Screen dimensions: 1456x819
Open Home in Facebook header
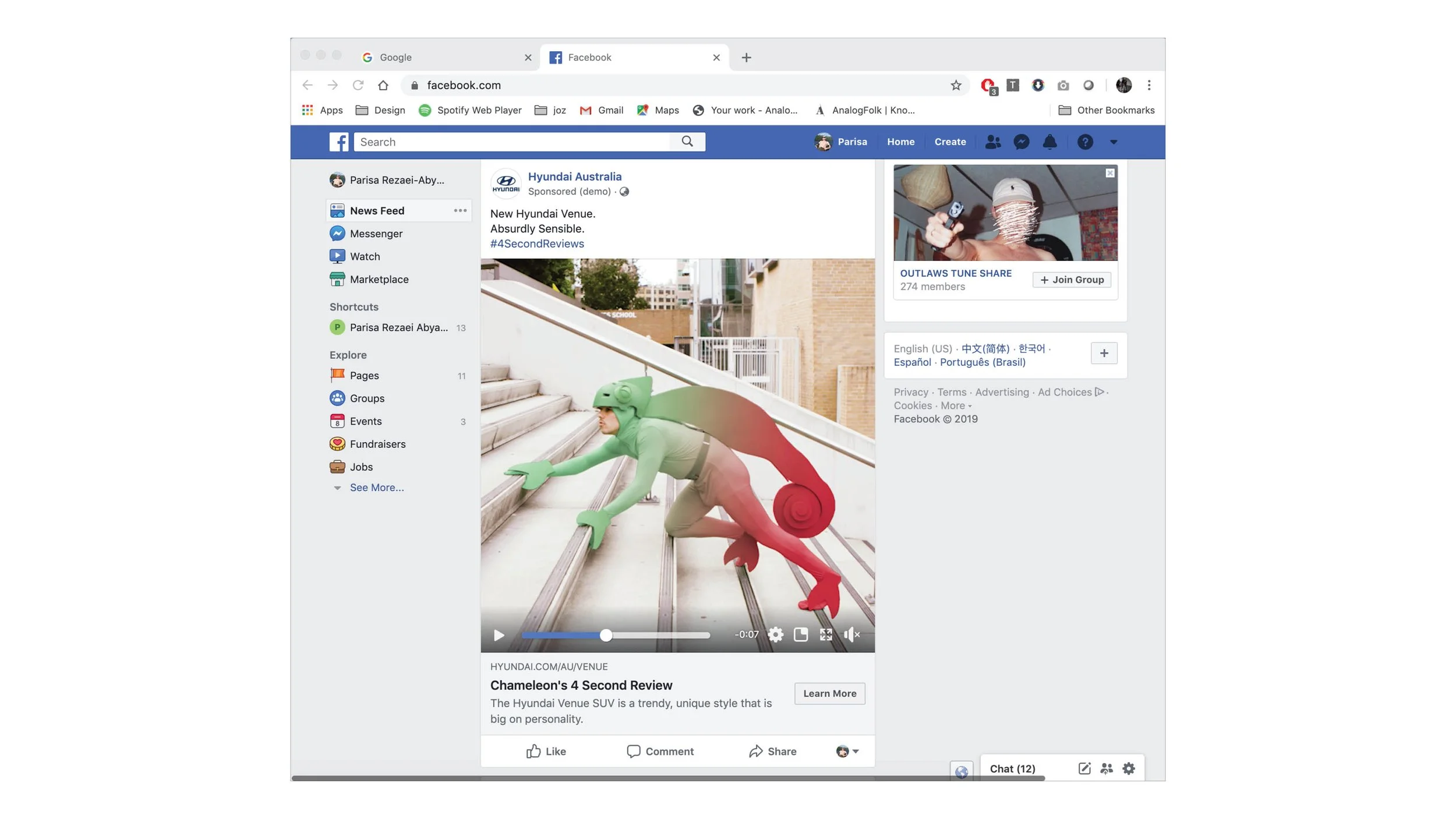tap(900, 142)
